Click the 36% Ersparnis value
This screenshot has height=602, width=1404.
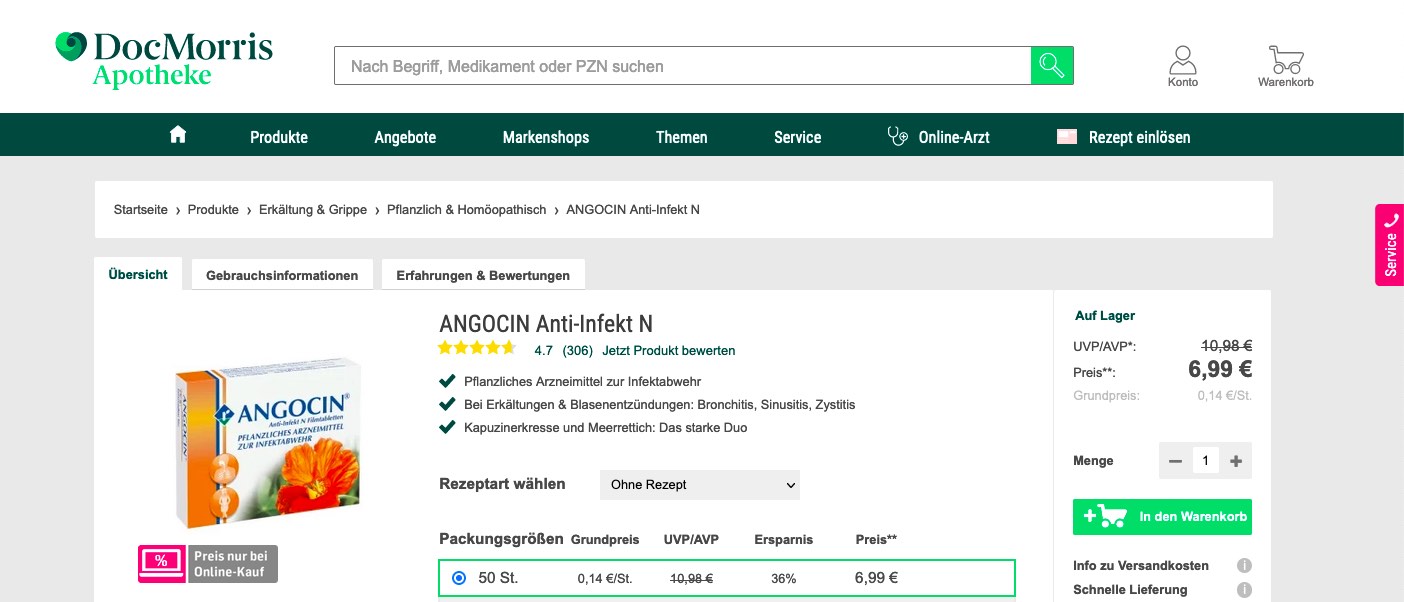point(784,578)
